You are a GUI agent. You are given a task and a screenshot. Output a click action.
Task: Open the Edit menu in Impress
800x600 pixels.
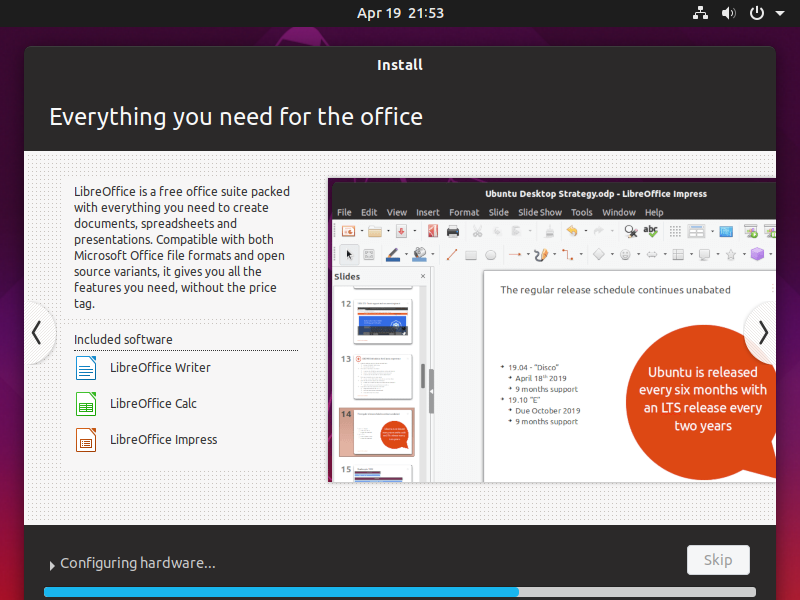[x=369, y=212]
